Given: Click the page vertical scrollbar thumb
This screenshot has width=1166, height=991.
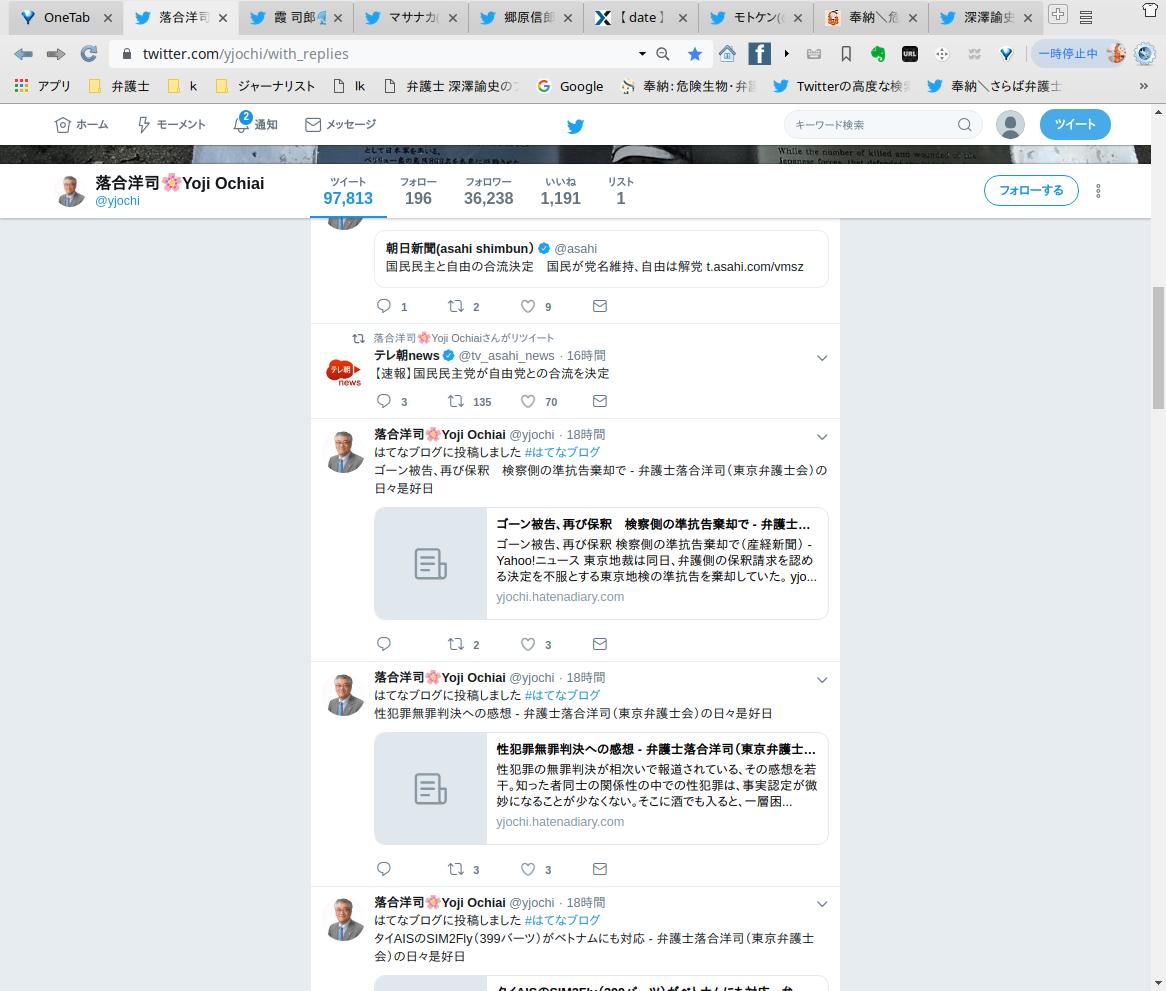Looking at the screenshot, I should tap(1158, 347).
